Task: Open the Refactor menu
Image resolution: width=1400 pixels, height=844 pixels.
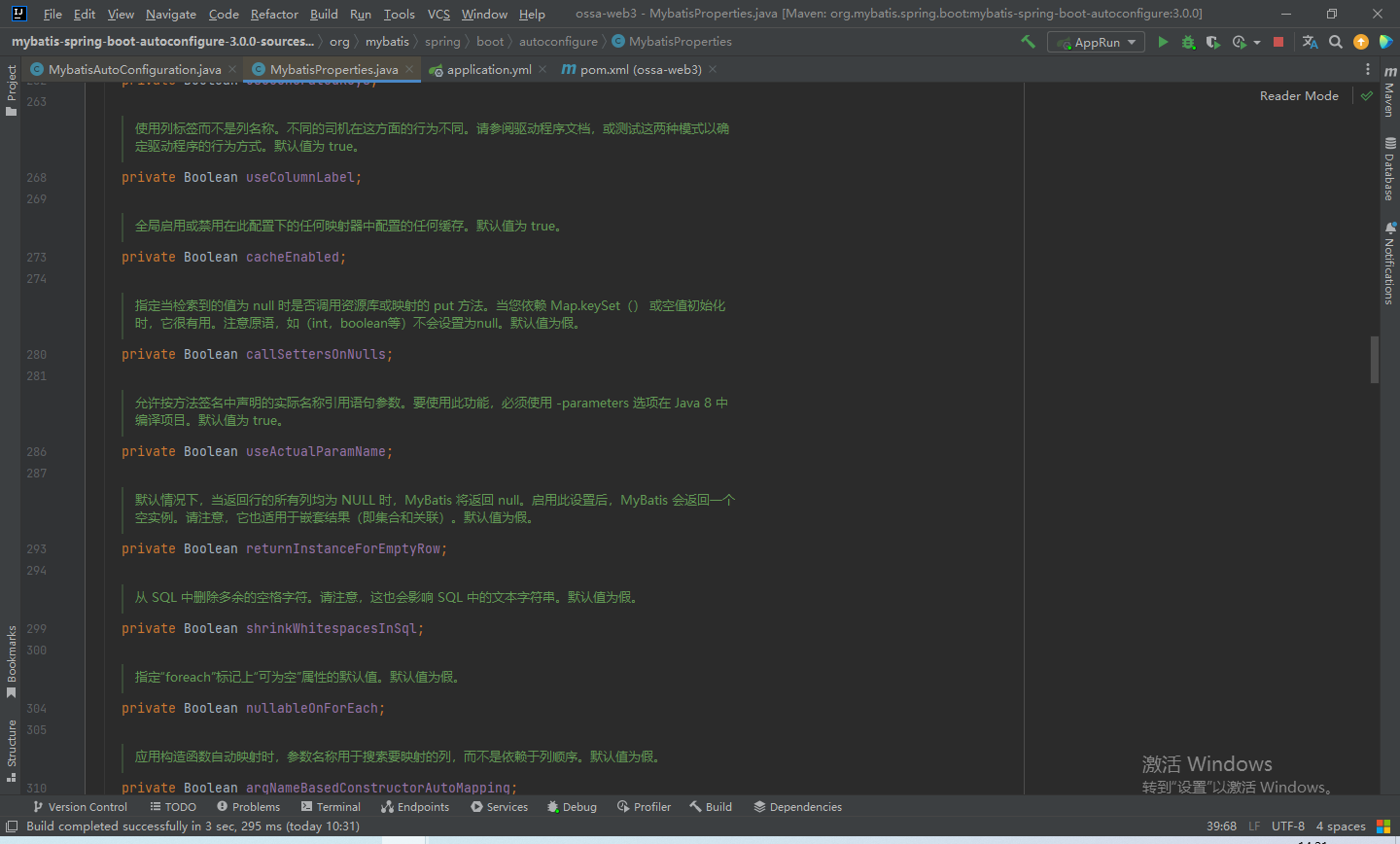Action: coord(274,14)
